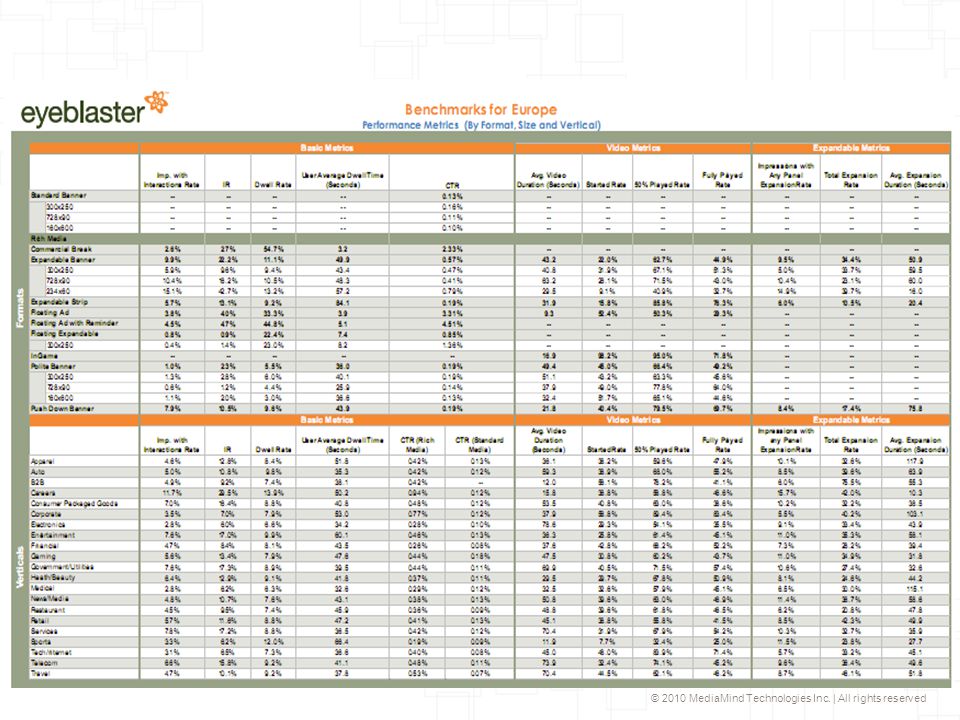Click the 'Push Down Banner' row label
960x720 pixels.
(62, 408)
